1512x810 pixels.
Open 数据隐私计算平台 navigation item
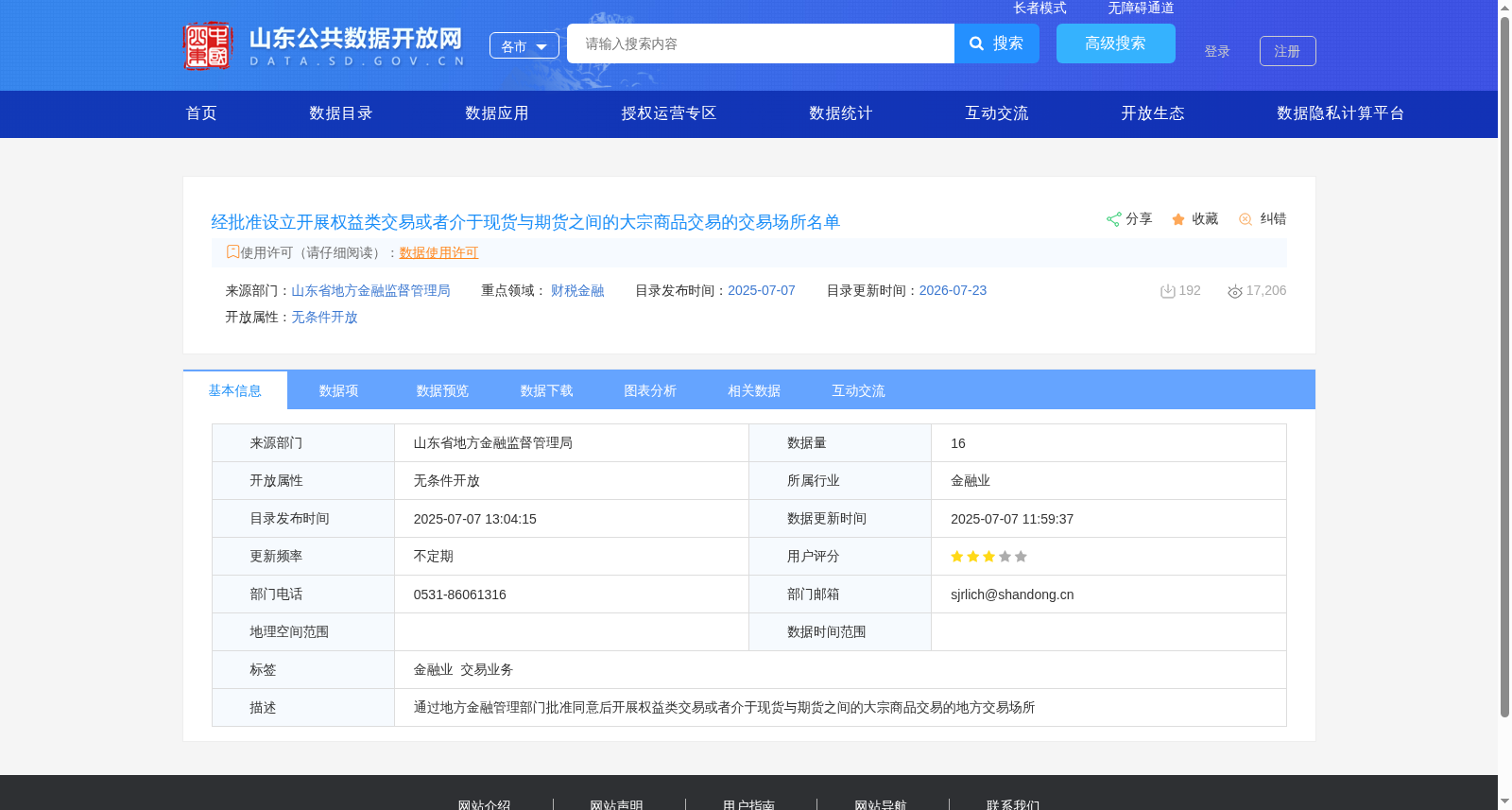pos(1341,113)
